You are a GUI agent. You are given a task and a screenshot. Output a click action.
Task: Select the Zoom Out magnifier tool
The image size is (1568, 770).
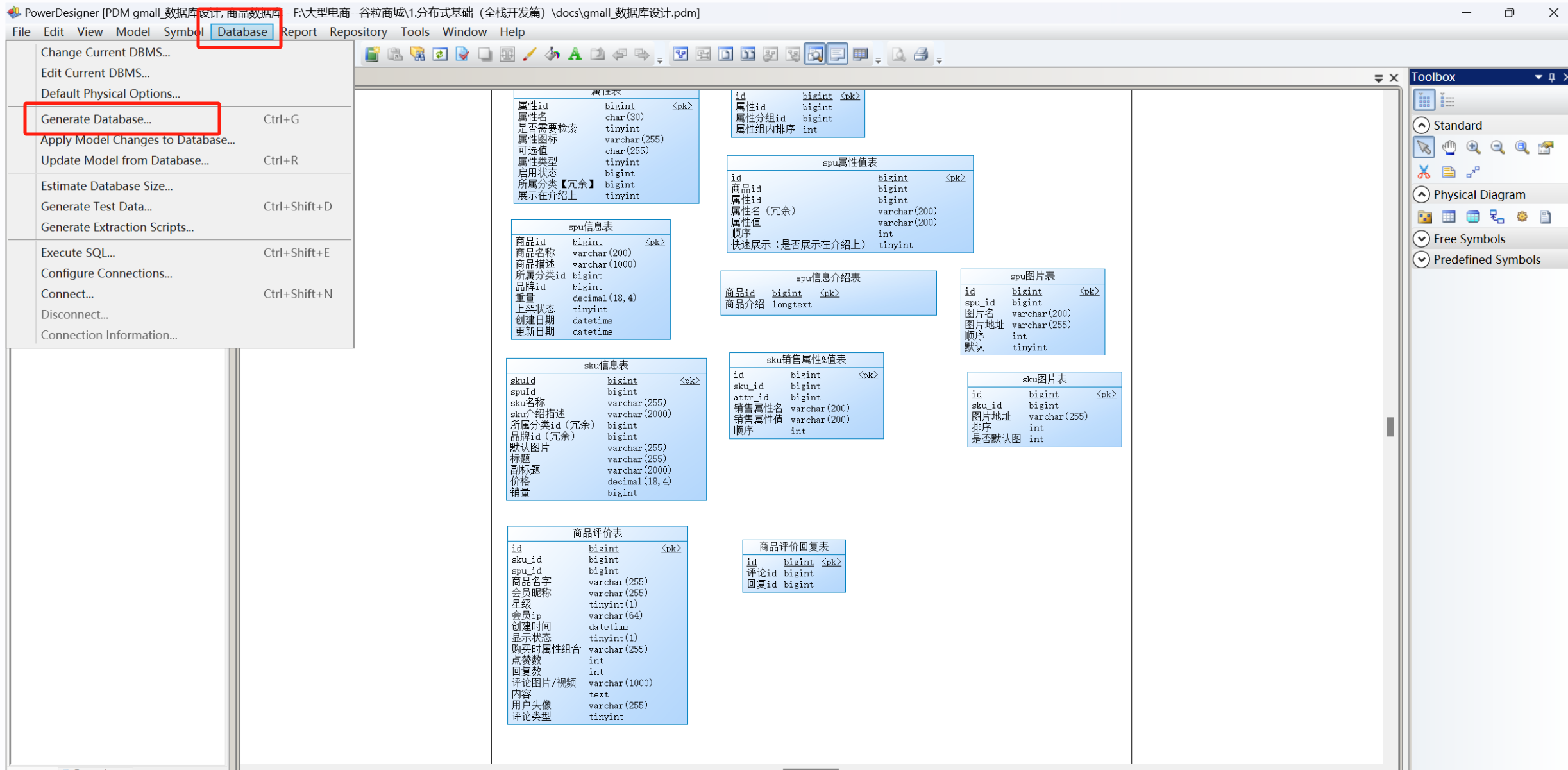point(1497,148)
